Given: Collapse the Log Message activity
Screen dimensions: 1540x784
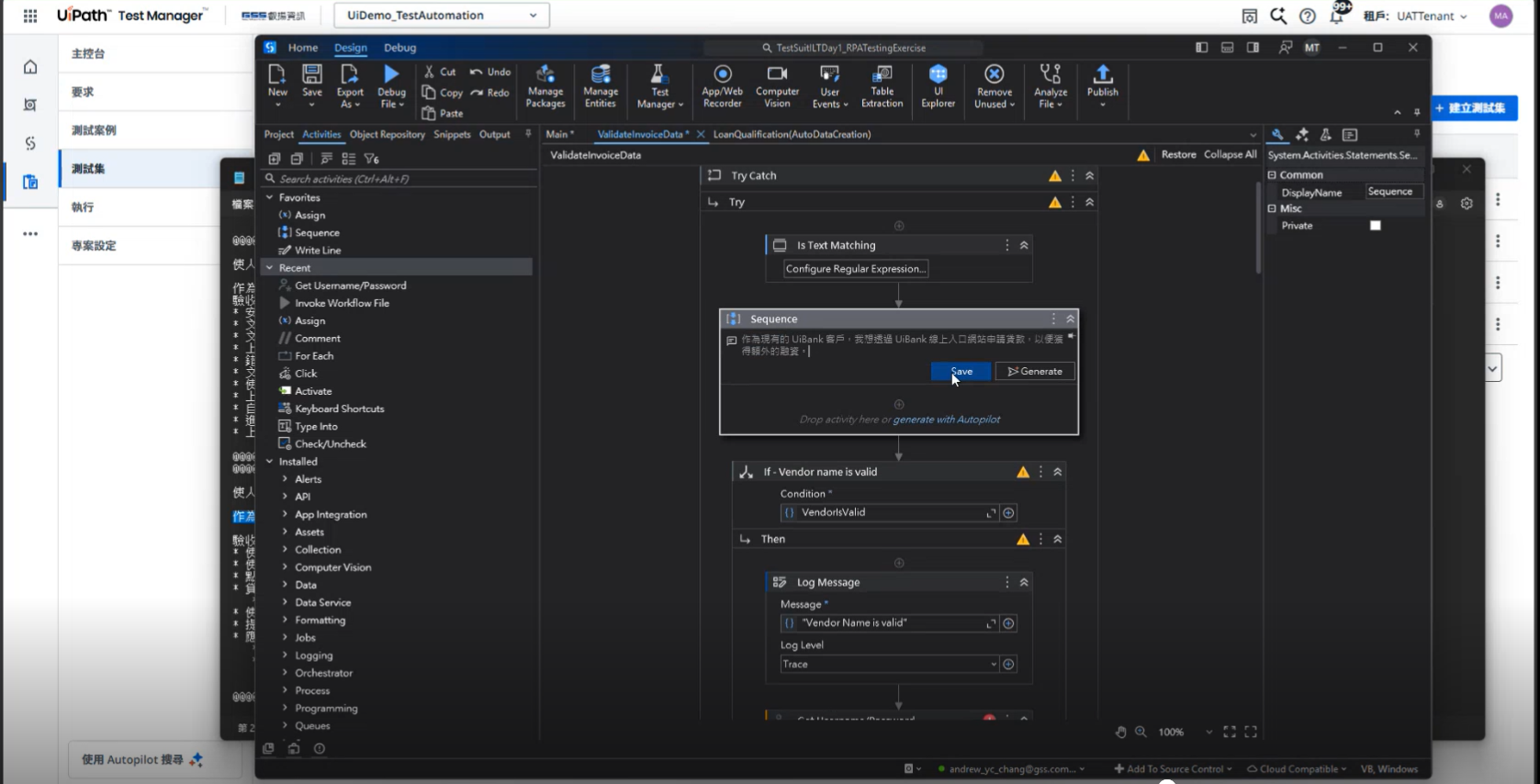Looking at the screenshot, I should click(1024, 582).
